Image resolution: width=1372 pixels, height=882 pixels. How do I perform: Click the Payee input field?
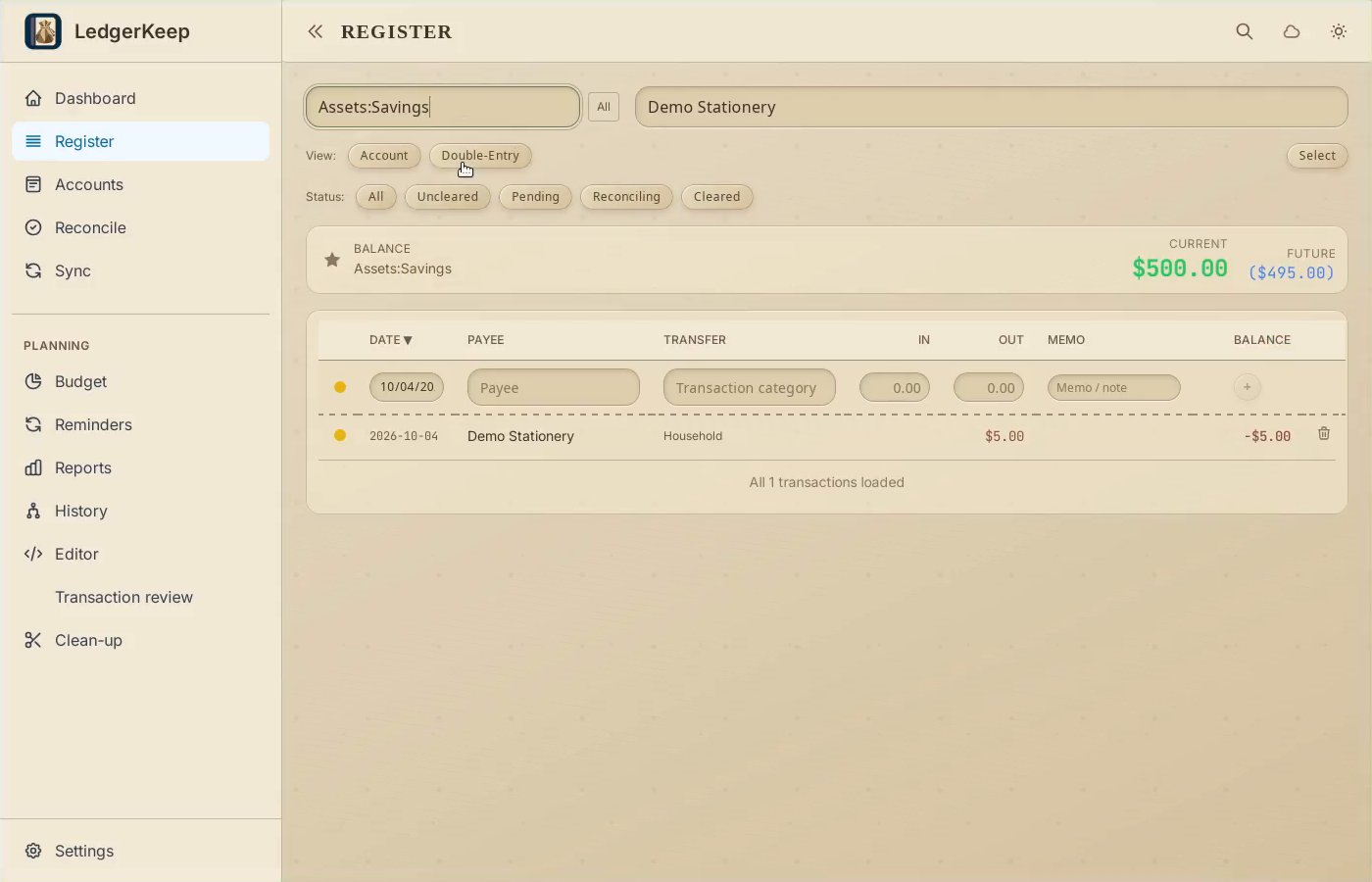coord(554,387)
